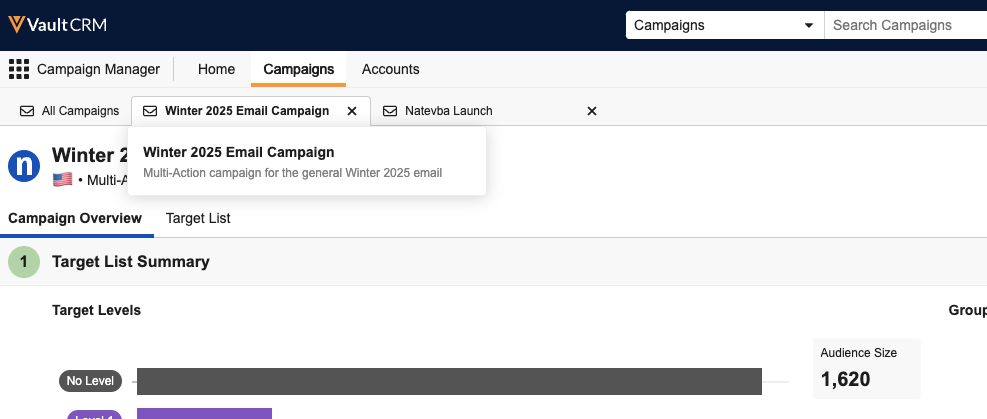The image size is (987, 419).
Task: Switch to the Natevba Launch tab
Action: pos(448,111)
